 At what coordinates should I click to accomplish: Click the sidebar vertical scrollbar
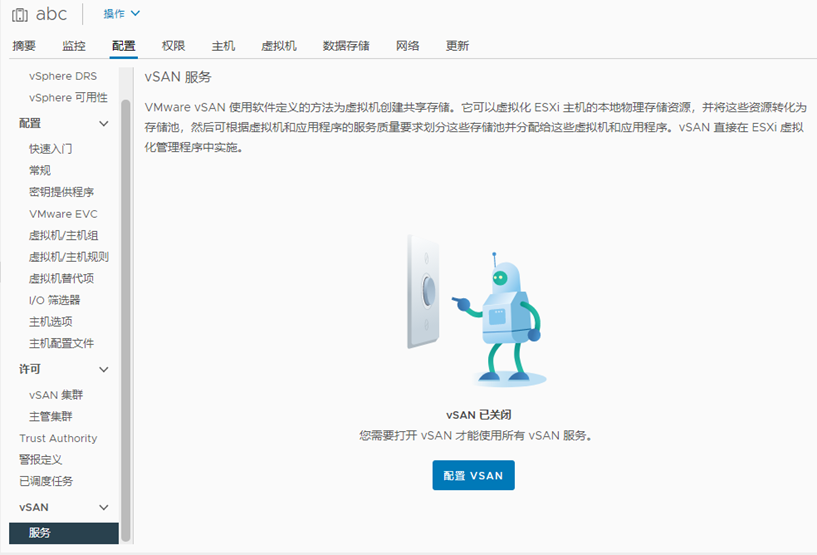coord(126,320)
